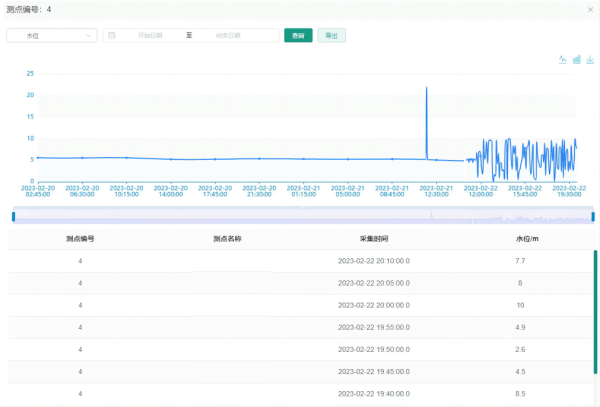Click the spike peak on chart line

tap(427, 88)
